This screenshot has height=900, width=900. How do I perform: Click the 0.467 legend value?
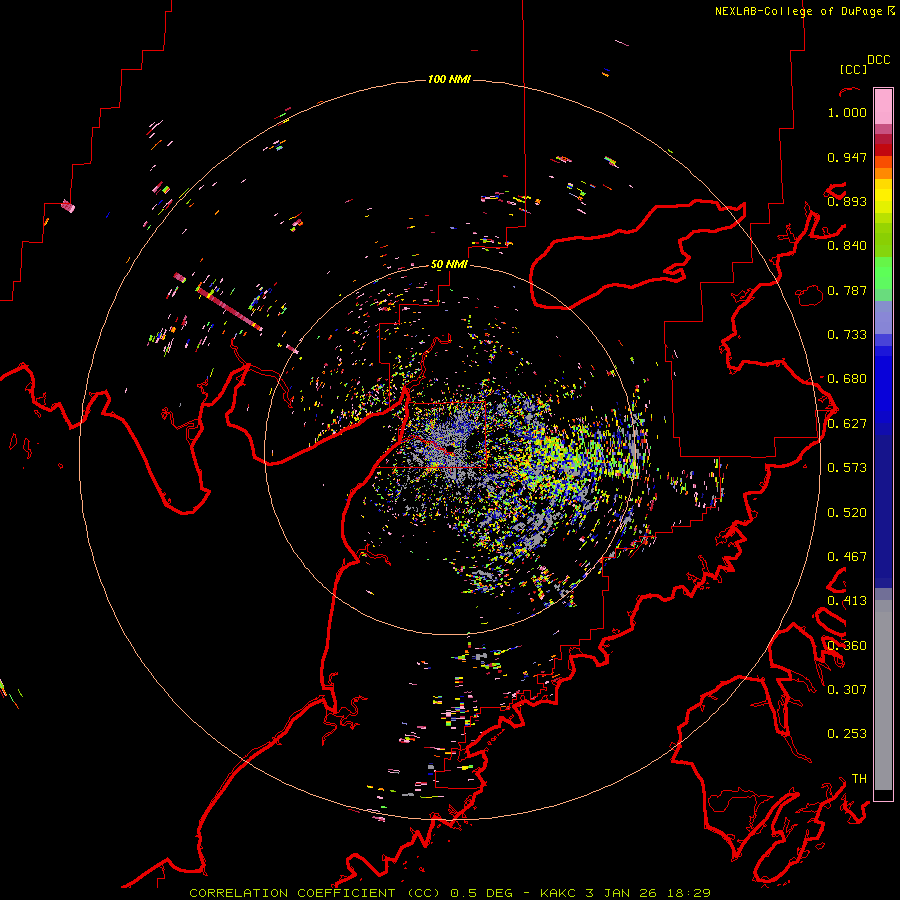click(847, 557)
